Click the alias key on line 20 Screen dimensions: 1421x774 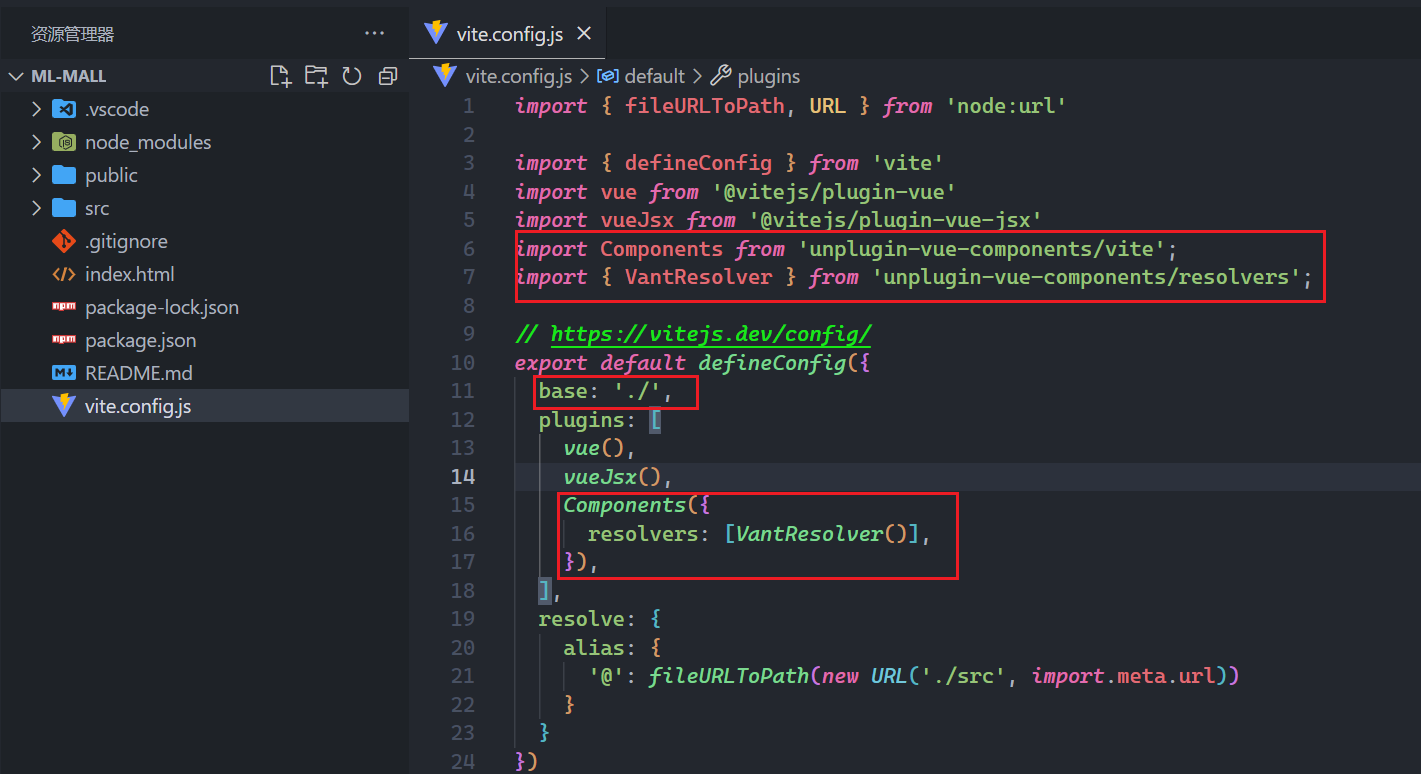coord(594,647)
